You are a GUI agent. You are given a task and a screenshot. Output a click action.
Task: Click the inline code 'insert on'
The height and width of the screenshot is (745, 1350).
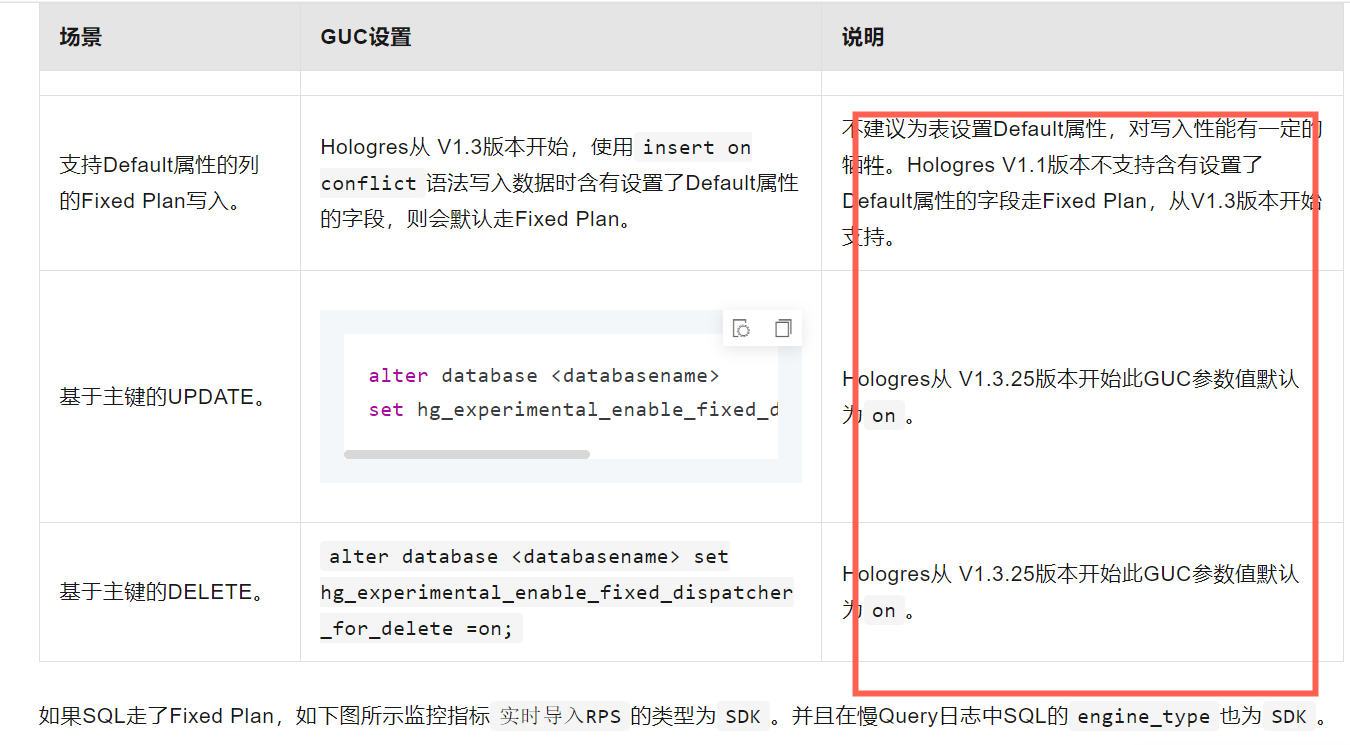coord(696,147)
